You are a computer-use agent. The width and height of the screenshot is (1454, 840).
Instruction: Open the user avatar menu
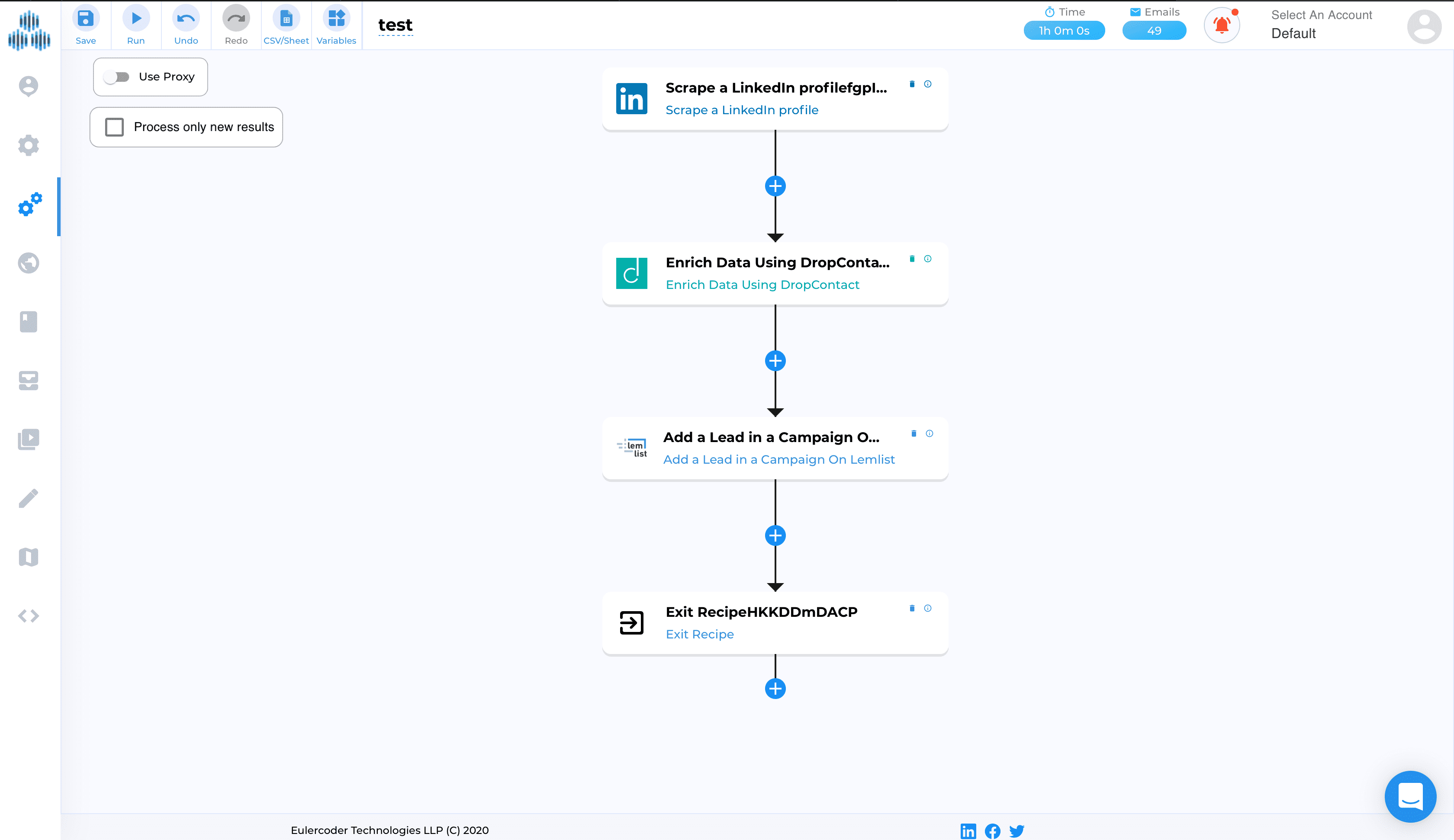(x=1424, y=26)
